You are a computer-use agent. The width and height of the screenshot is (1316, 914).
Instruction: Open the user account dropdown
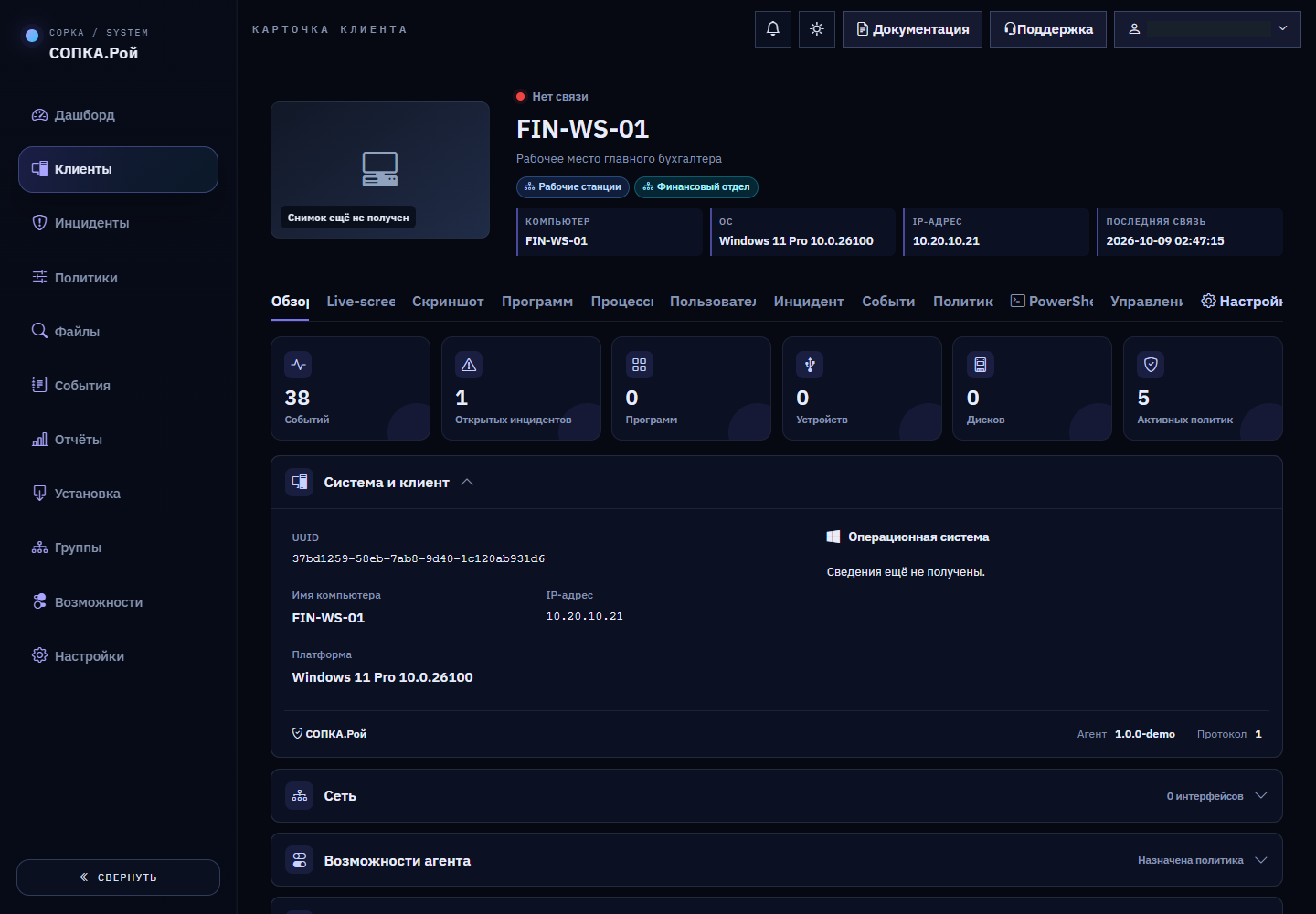pos(1207,29)
